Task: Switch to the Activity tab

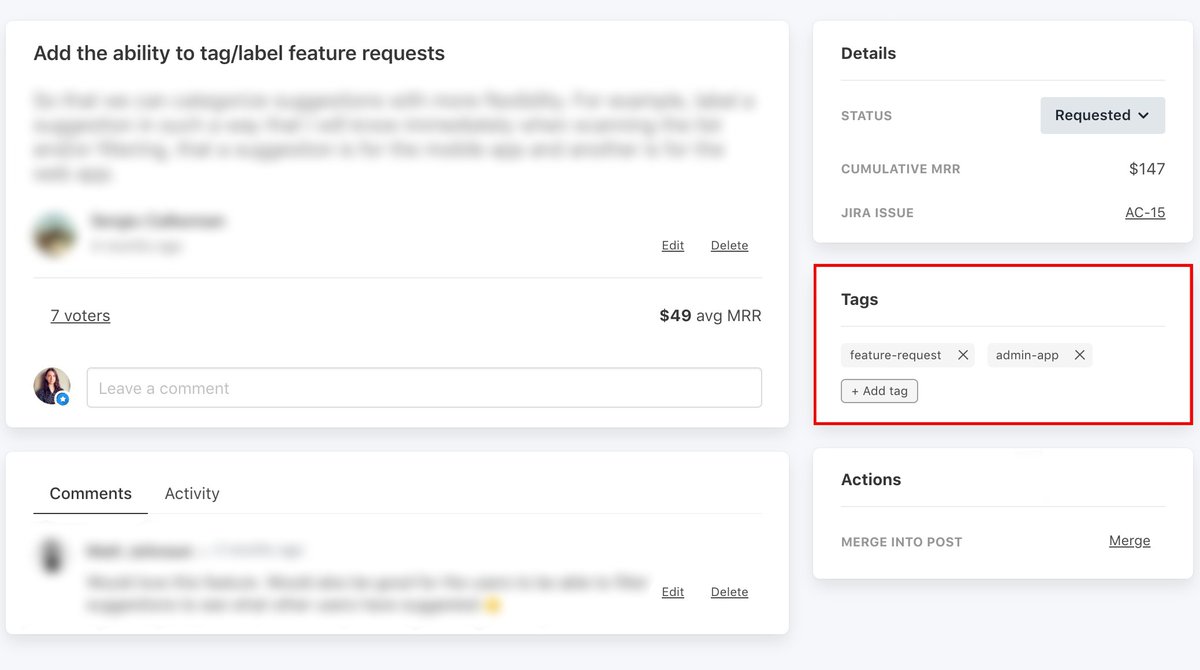Action: click(x=192, y=493)
